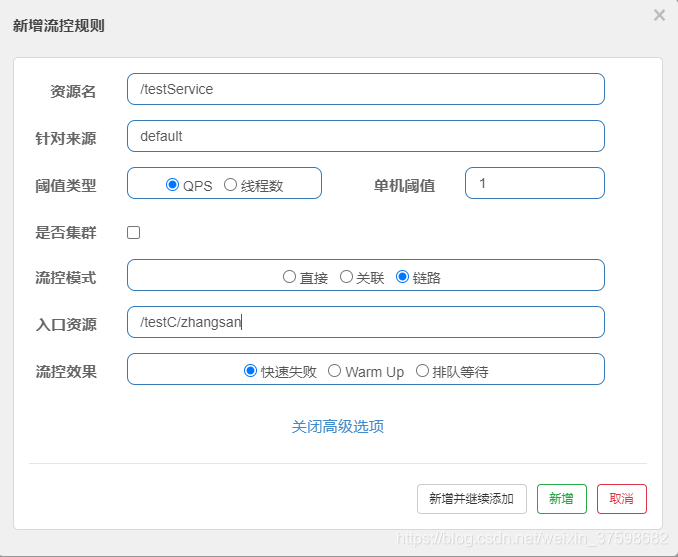678x557 pixels.
Task: Click the red 取消 button
Action: (622, 499)
